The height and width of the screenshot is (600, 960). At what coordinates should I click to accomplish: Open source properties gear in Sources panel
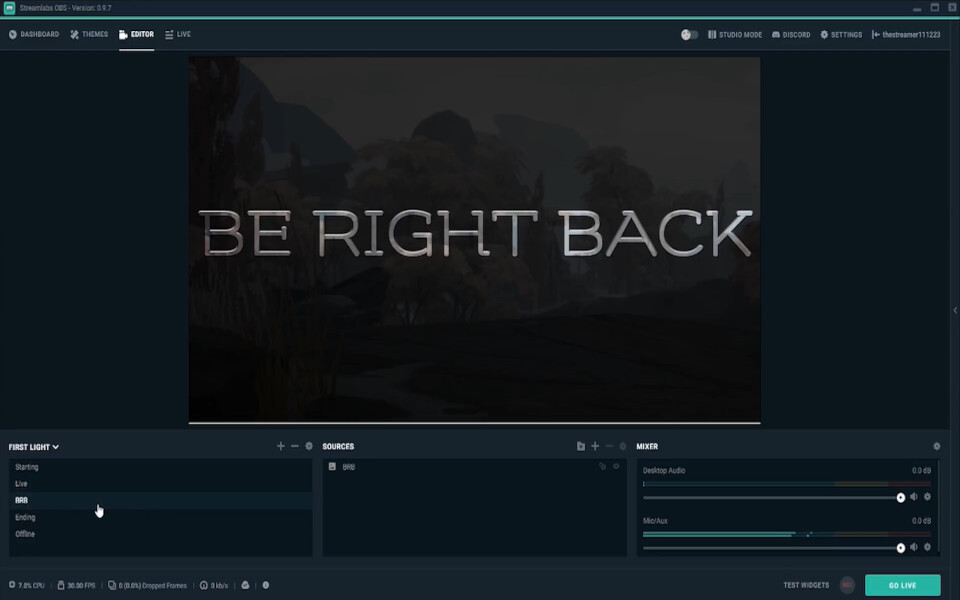623,446
